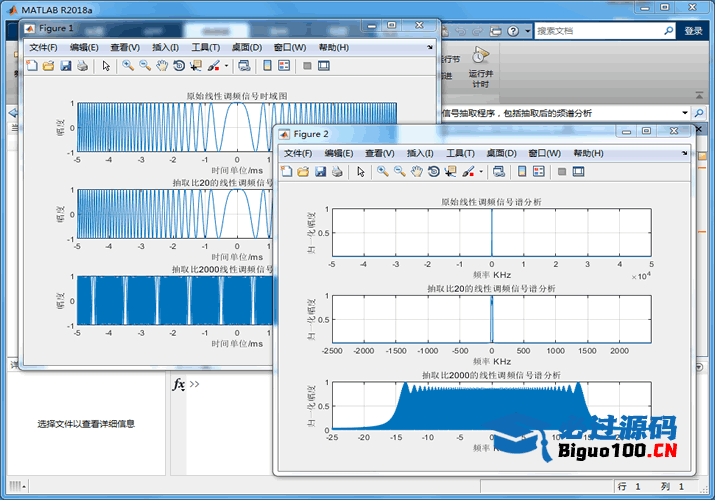Click MATLAB help question mark icon
715x500 pixels.
(513, 31)
